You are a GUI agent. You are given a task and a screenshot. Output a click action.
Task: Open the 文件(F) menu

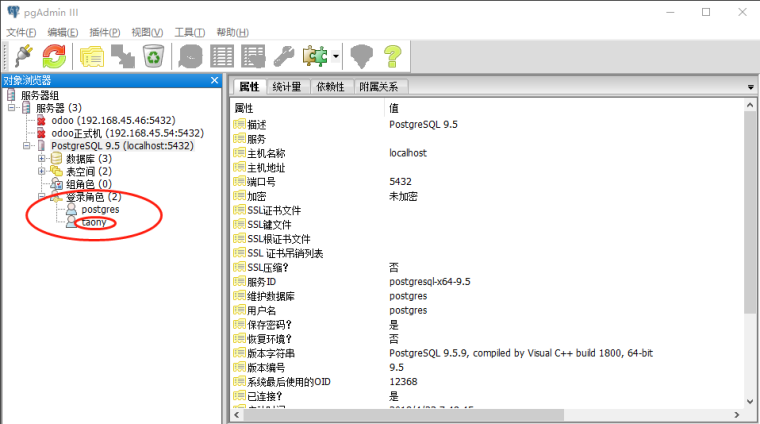click(21, 32)
